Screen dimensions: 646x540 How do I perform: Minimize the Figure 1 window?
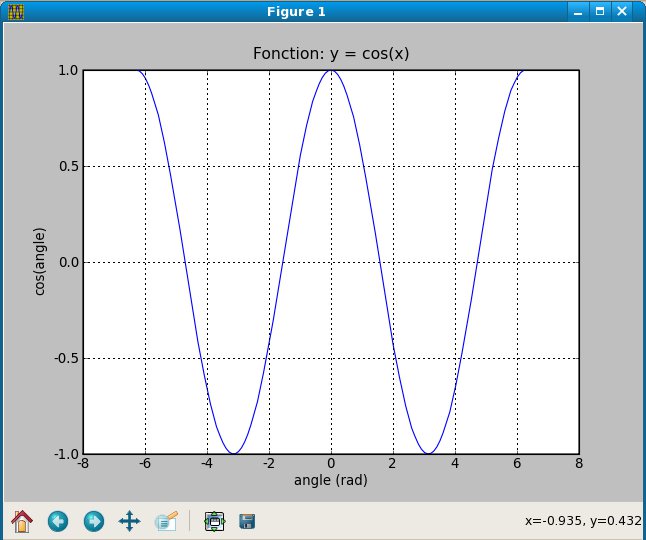pos(577,12)
